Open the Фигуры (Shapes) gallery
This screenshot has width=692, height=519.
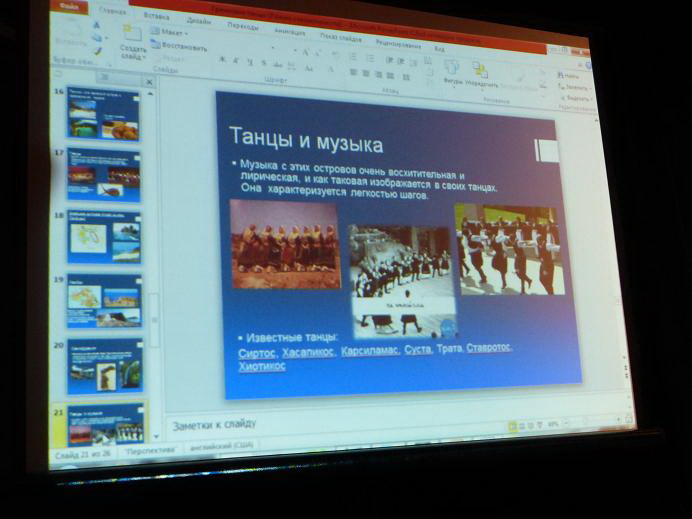[x=452, y=74]
